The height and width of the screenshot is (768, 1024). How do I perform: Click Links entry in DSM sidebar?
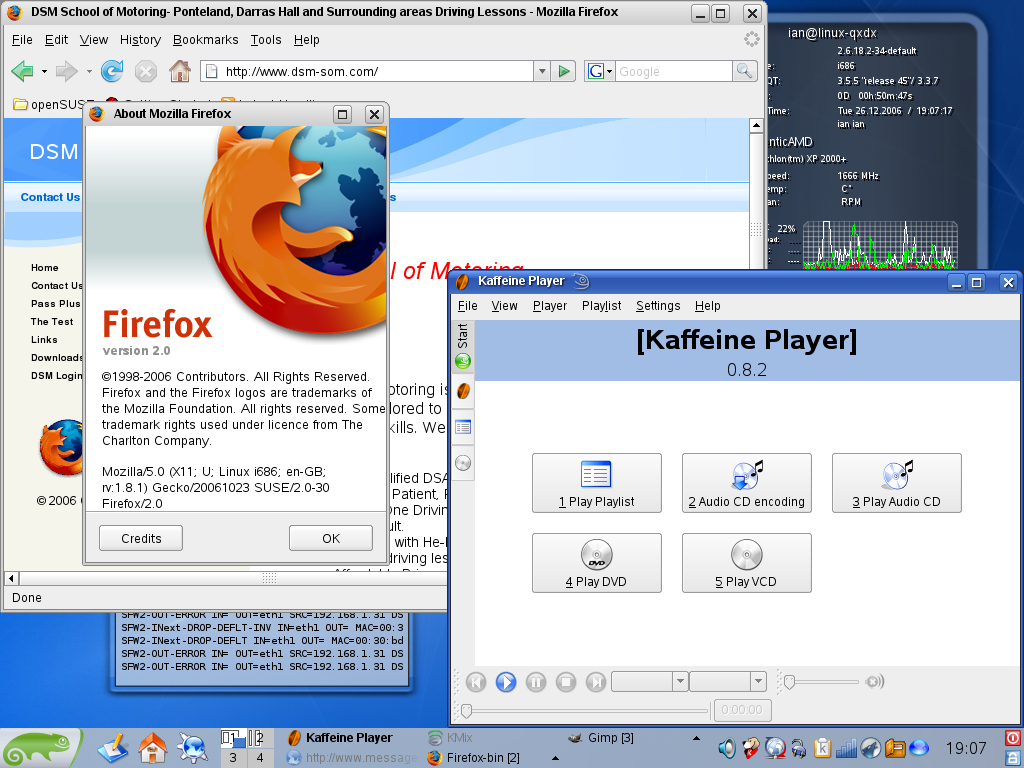click(x=44, y=340)
